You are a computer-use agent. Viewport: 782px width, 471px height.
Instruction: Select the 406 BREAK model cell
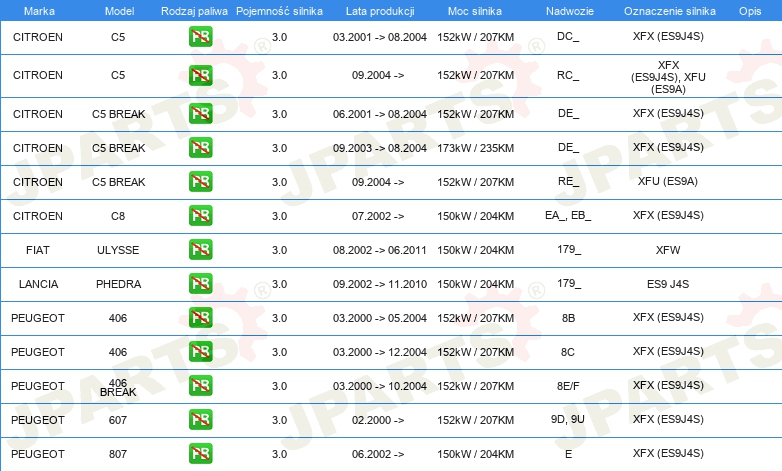point(118,388)
